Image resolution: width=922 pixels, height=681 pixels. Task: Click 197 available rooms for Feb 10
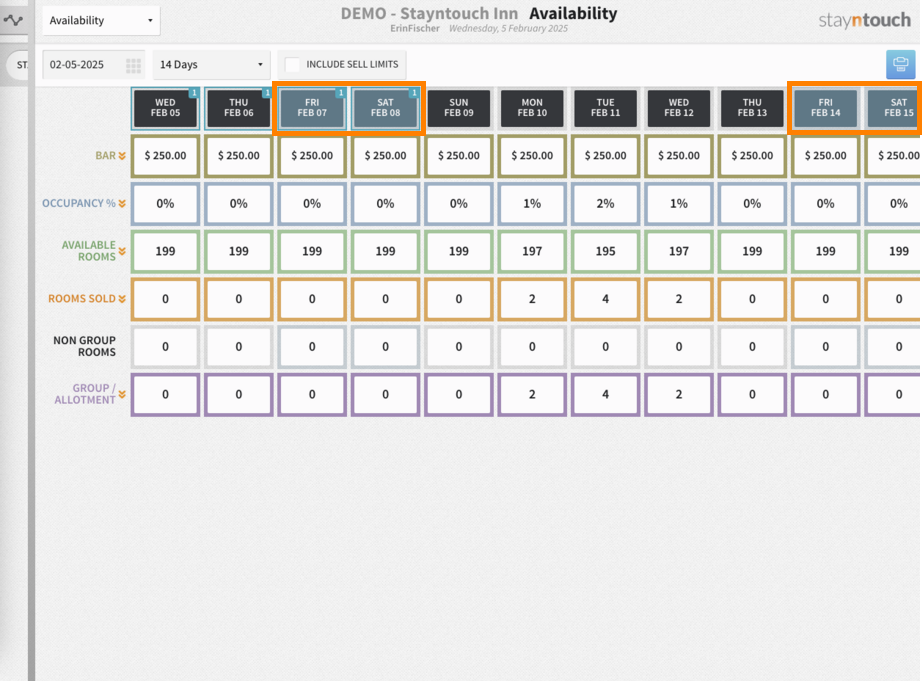click(532, 251)
